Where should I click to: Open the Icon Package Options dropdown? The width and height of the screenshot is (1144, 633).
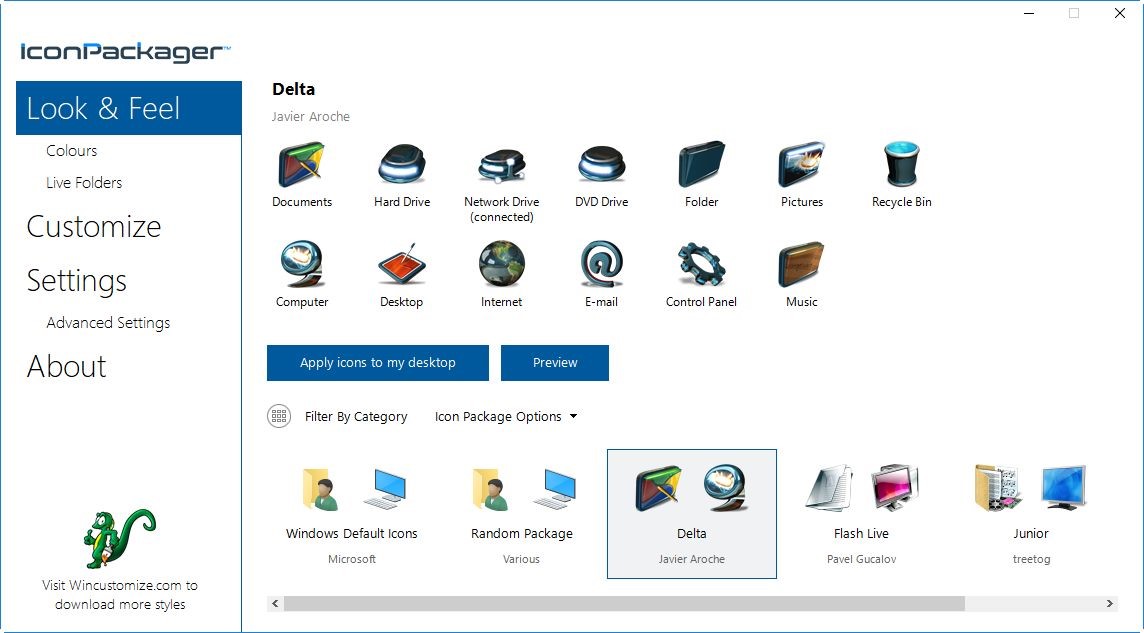506,416
